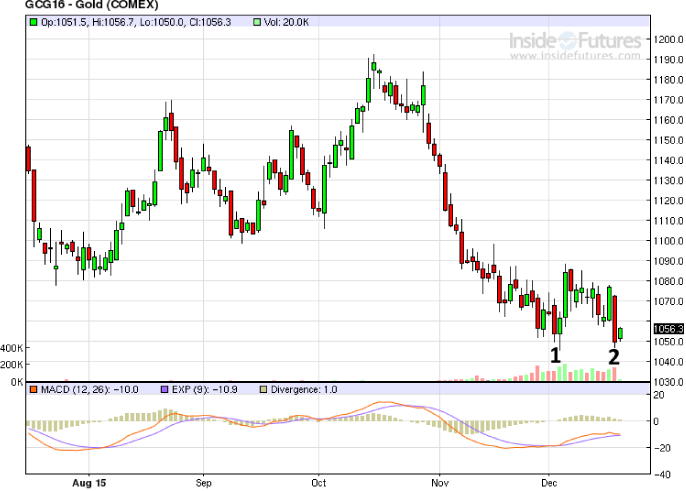Click the 1100.0 price axis label
686x491 pixels.
[x=667, y=241]
